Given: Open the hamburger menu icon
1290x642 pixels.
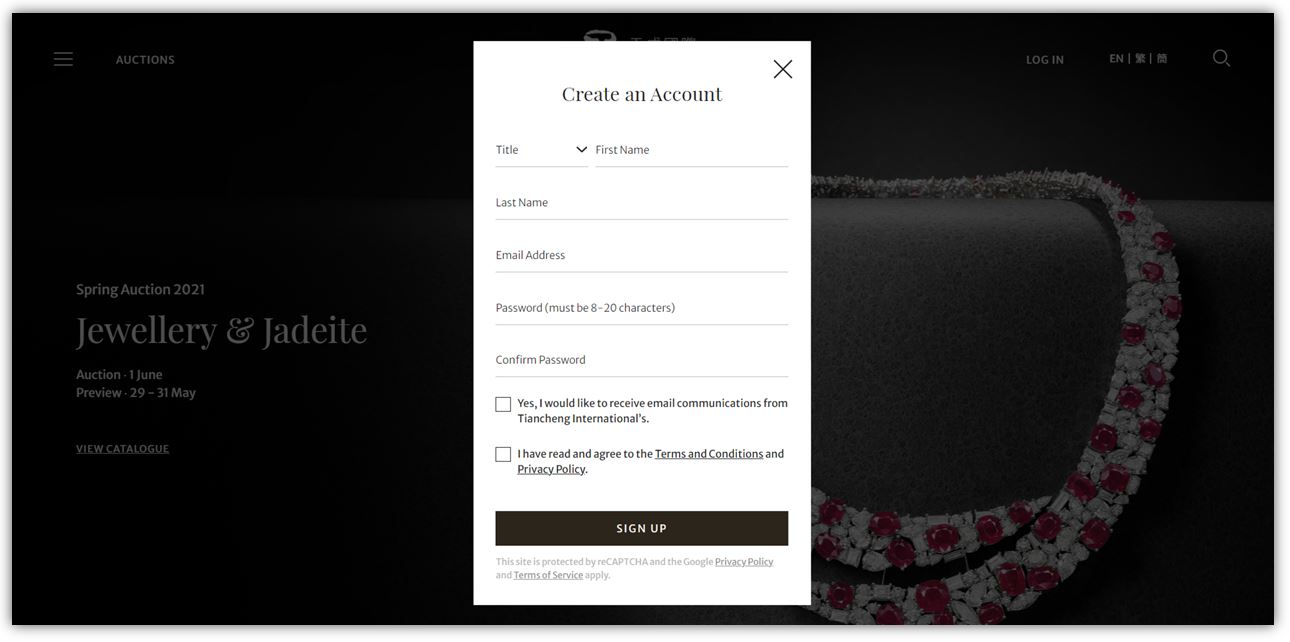Looking at the screenshot, I should click(x=63, y=59).
